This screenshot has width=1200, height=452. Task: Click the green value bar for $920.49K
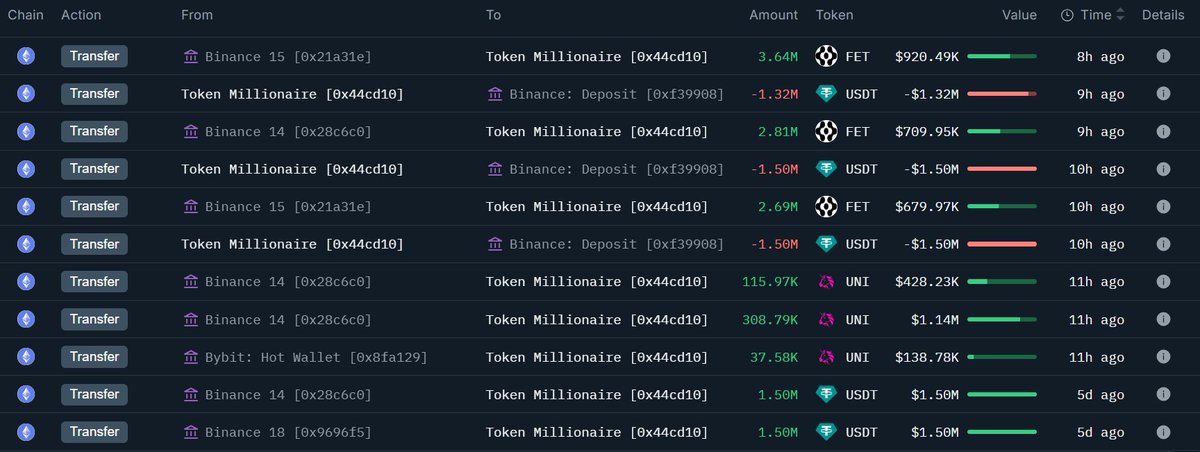(1001, 56)
